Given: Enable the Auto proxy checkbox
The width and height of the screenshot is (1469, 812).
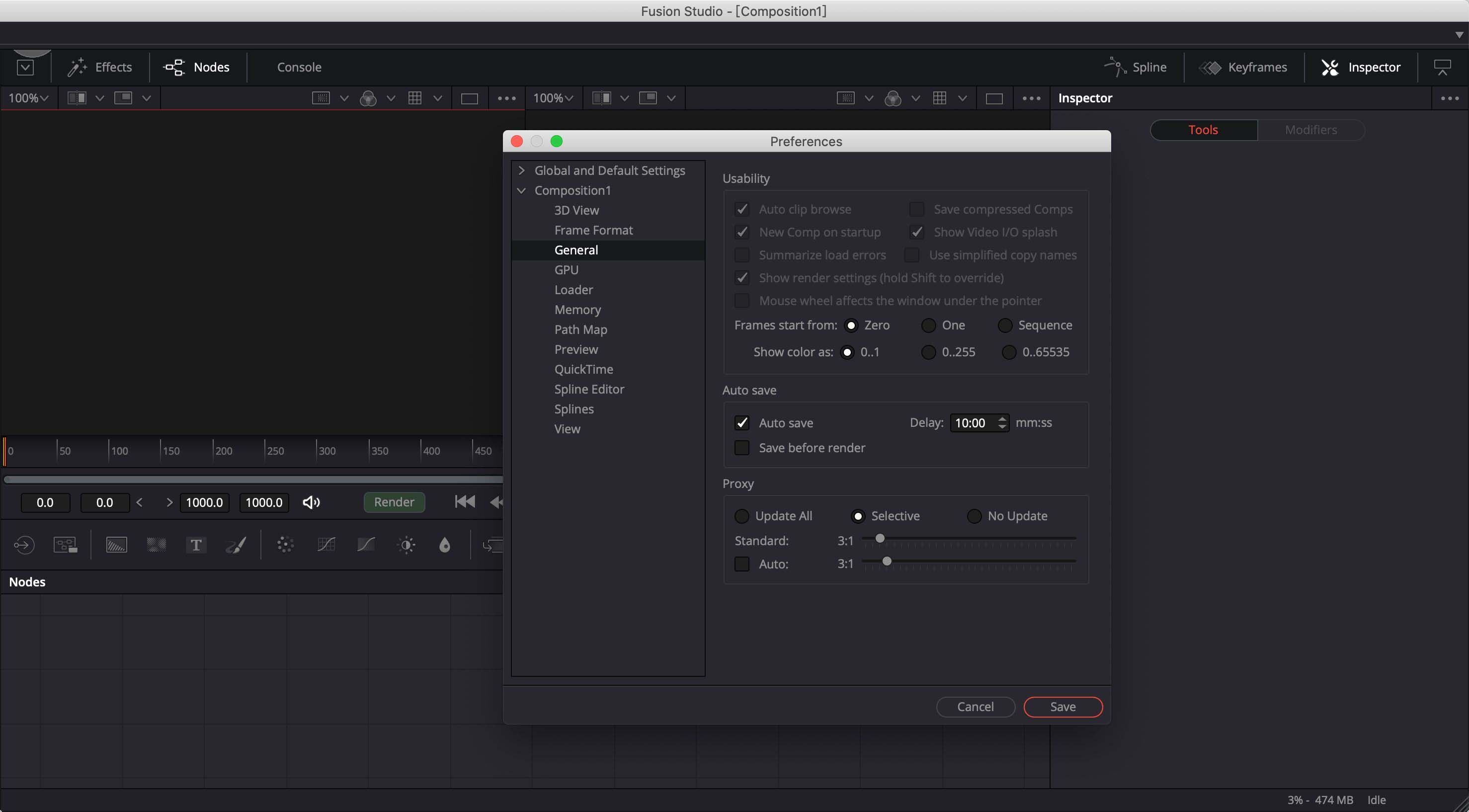Looking at the screenshot, I should 742,564.
